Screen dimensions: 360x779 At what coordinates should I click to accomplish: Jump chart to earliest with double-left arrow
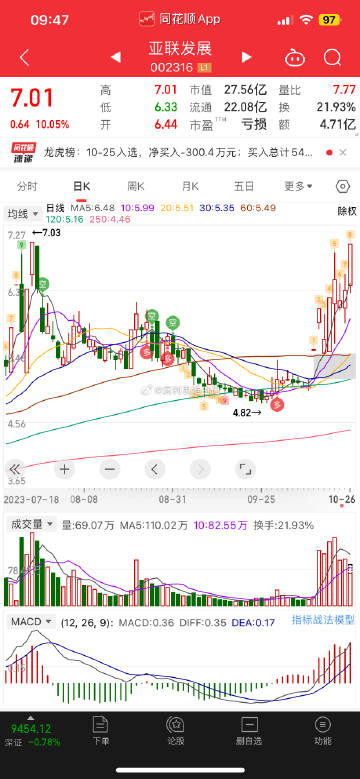(15, 468)
